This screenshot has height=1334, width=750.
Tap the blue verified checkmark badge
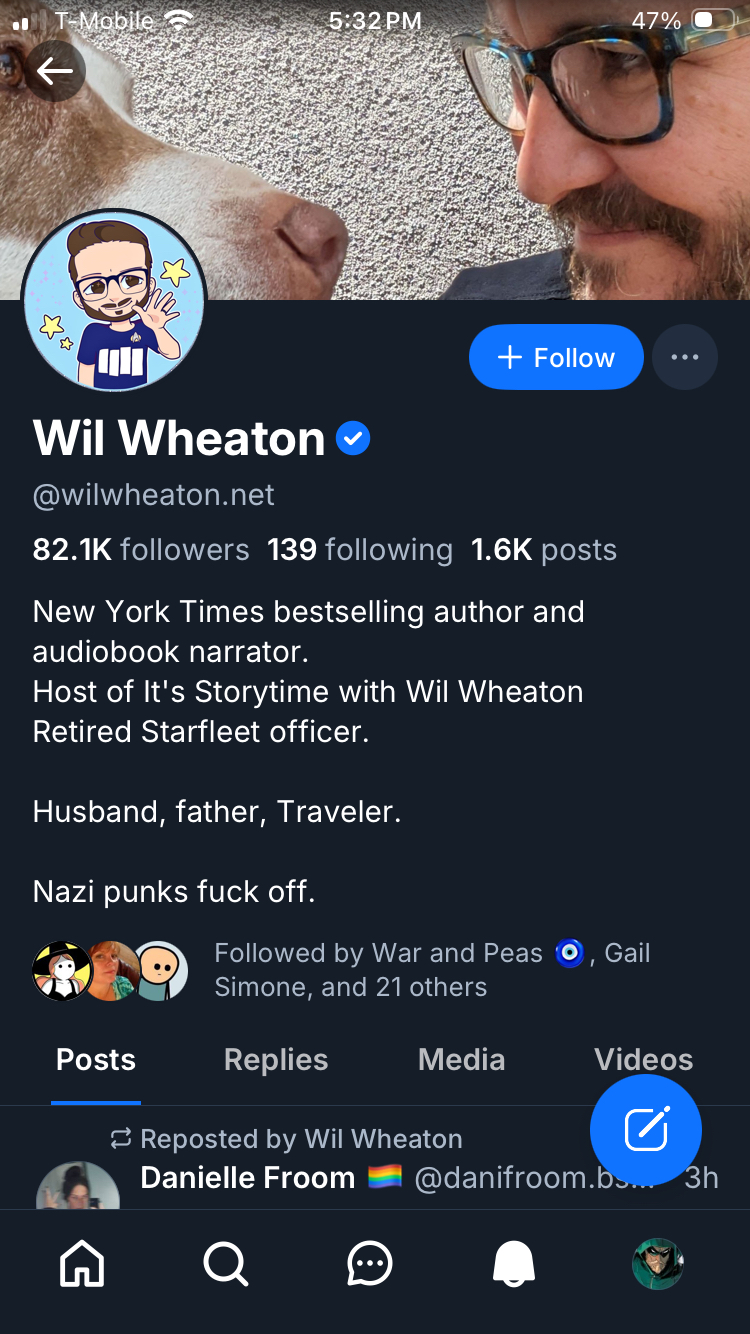pyautogui.click(x=353, y=438)
